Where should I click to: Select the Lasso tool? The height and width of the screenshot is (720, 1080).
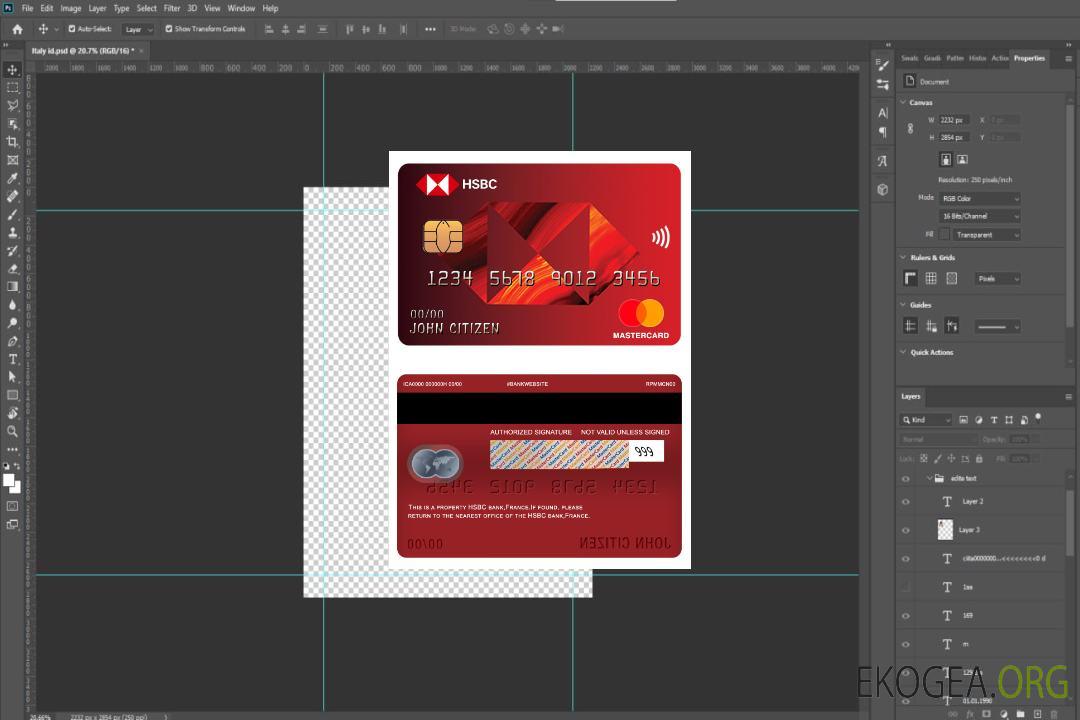click(12, 105)
